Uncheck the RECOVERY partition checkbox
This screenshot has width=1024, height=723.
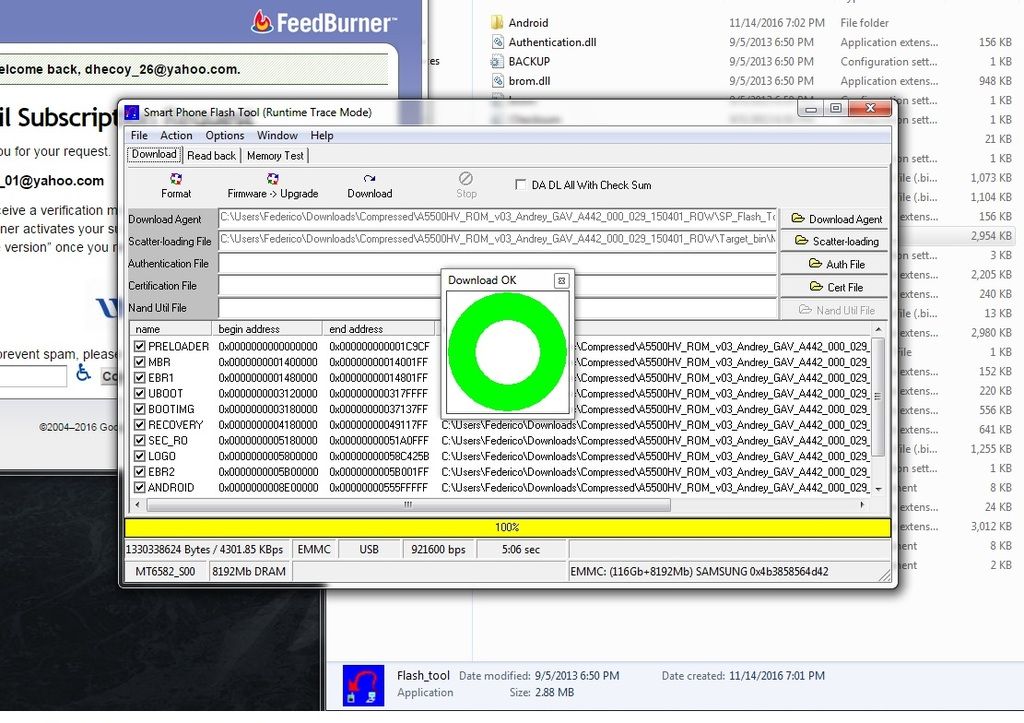[x=140, y=425]
